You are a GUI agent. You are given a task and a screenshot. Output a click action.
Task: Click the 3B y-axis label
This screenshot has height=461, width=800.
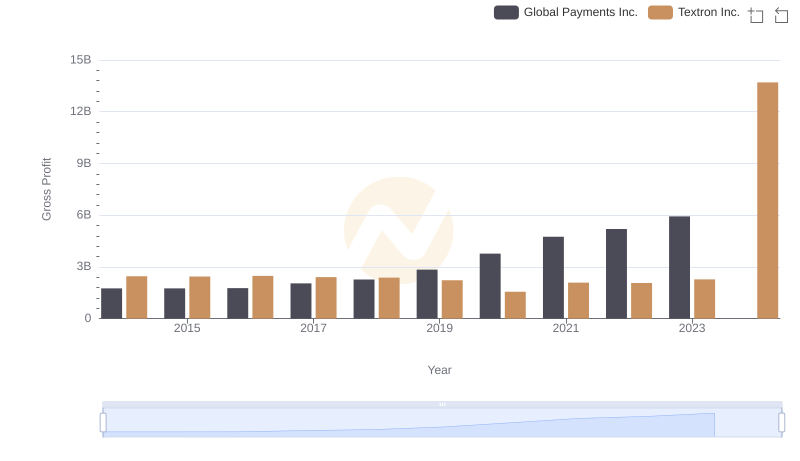coord(84,266)
